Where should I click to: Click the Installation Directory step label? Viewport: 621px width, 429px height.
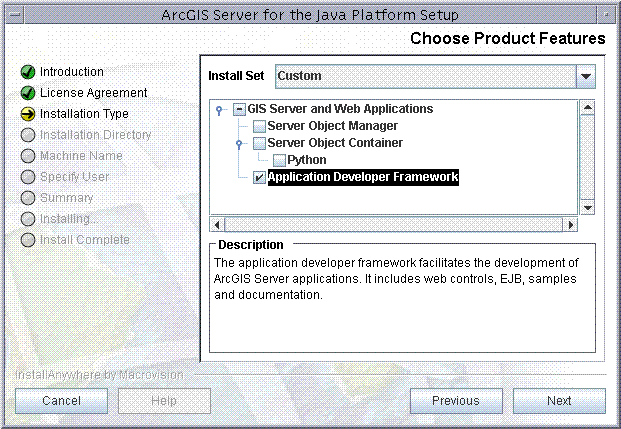point(95,135)
